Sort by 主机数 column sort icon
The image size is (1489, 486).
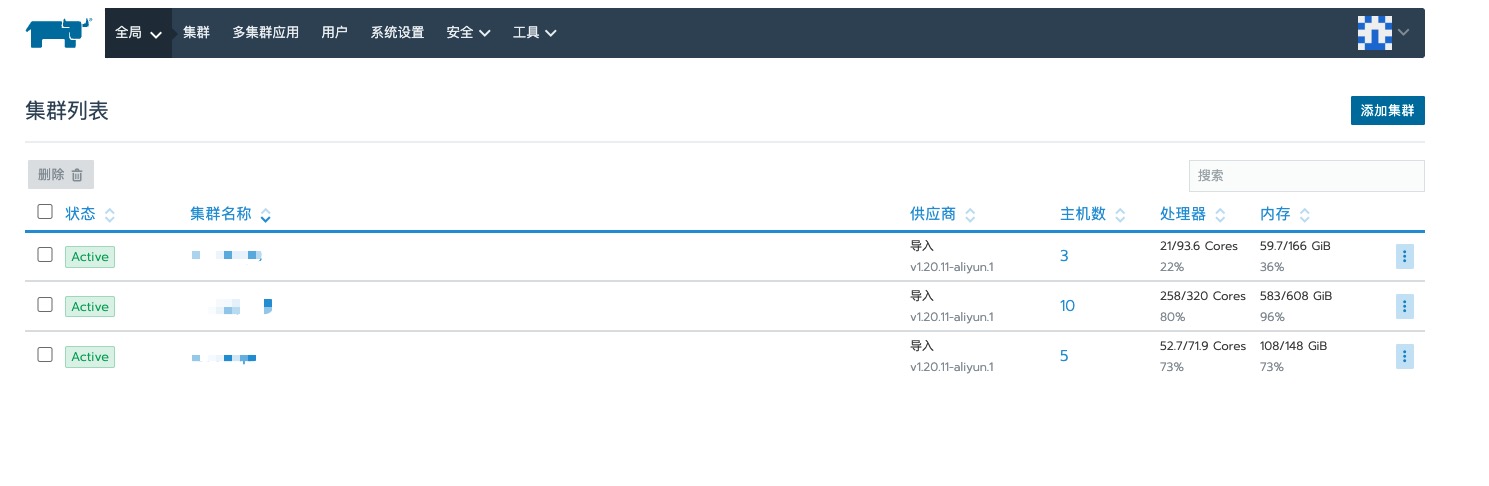[1120, 215]
